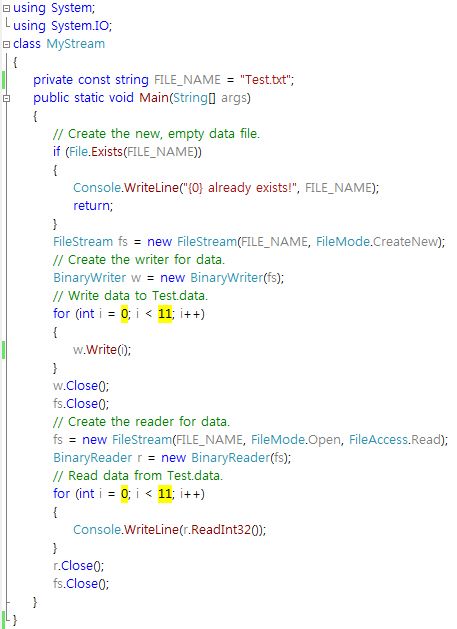Click "Open" in FileMode.Open
The width and height of the screenshot is (457, 629).
tap(324, 440)
